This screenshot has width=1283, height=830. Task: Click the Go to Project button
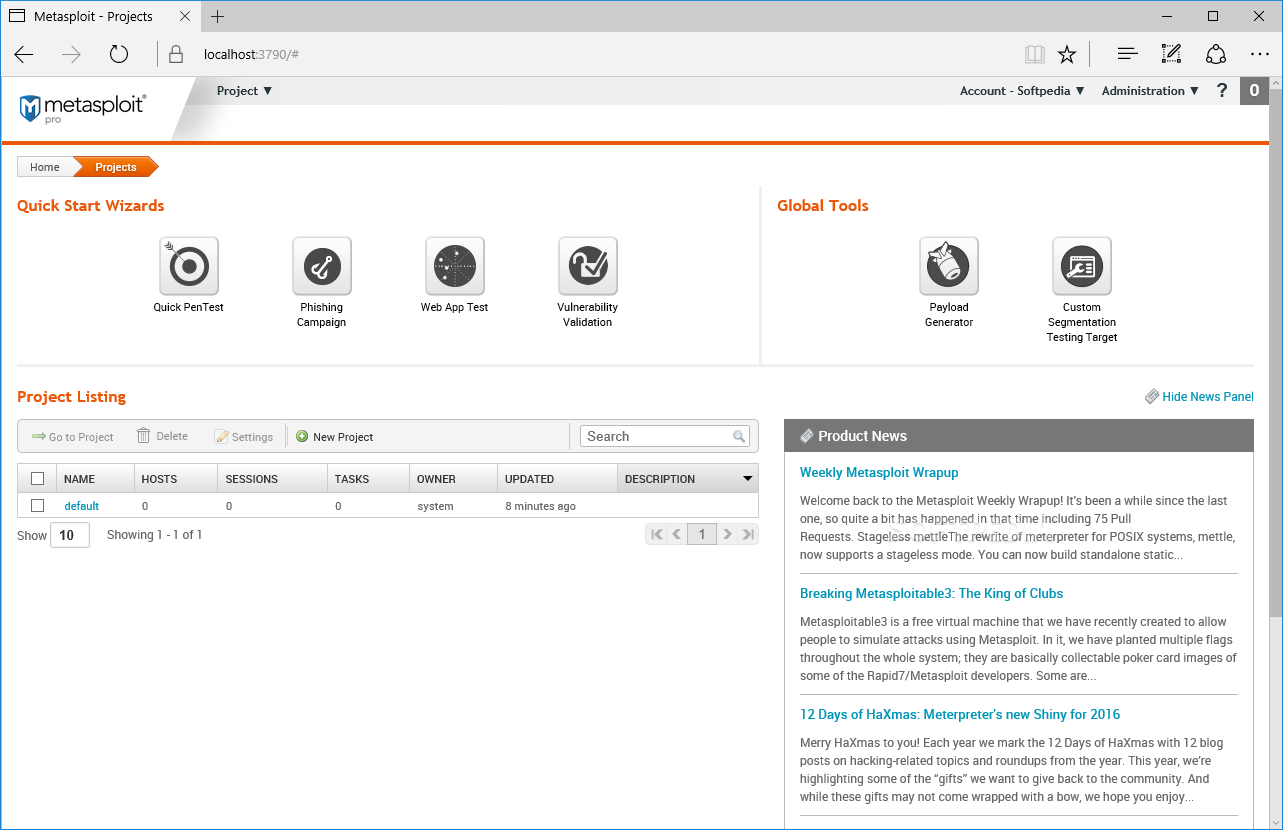pos(72,437)
